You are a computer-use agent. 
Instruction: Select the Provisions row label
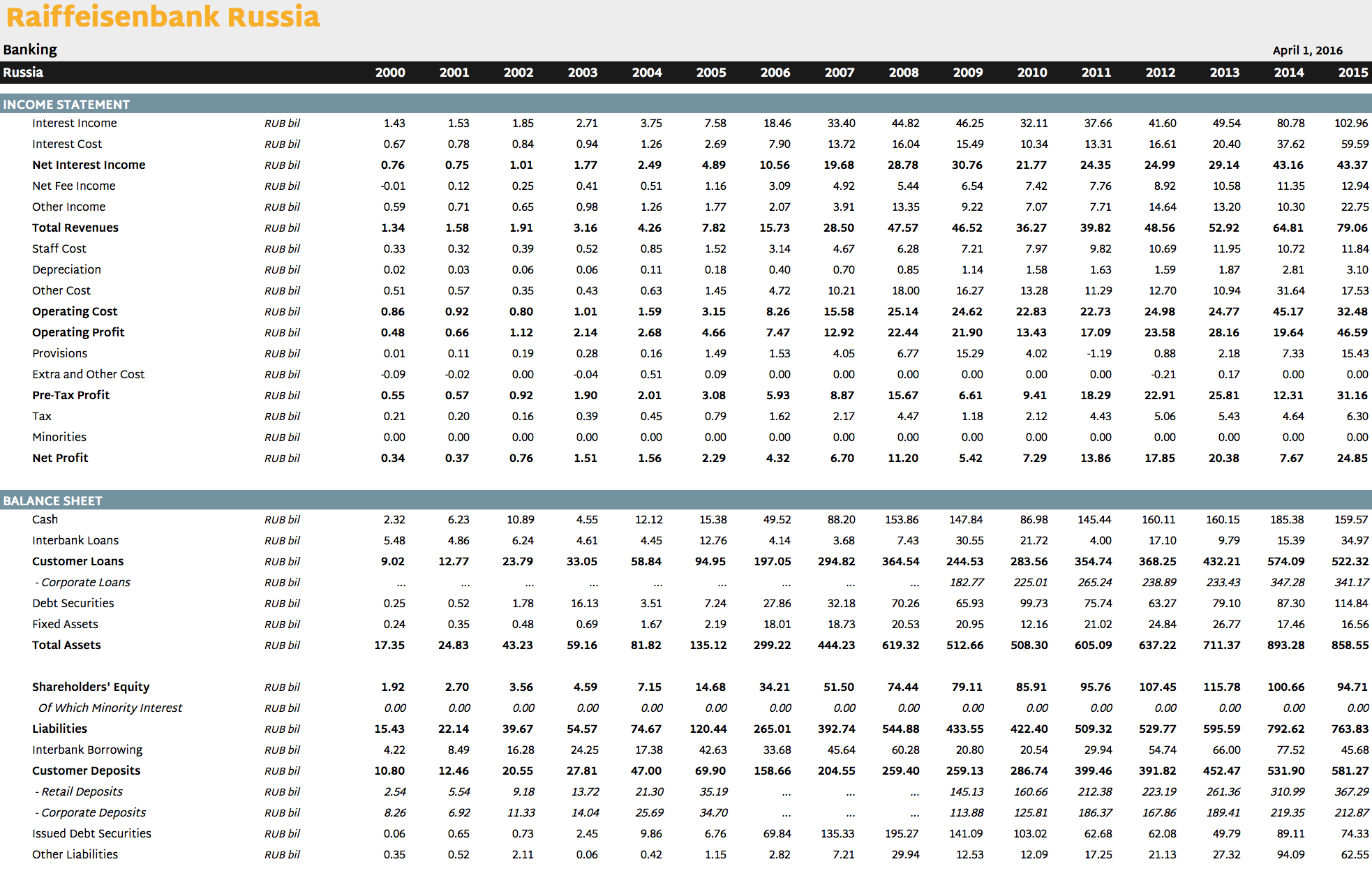[59, 354]
